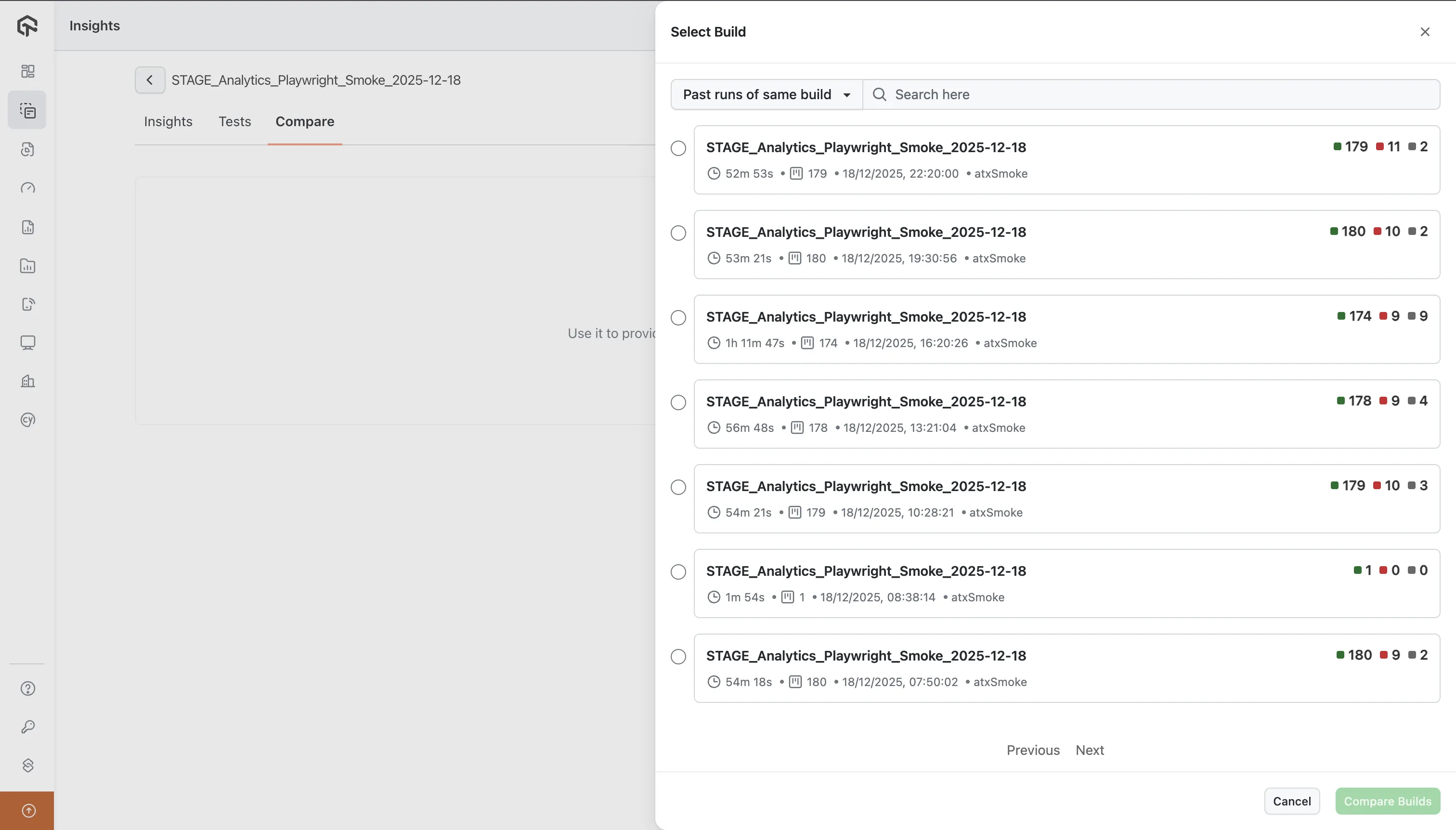
Task: Go to Next page of builds
Action: click(1090, 750)
